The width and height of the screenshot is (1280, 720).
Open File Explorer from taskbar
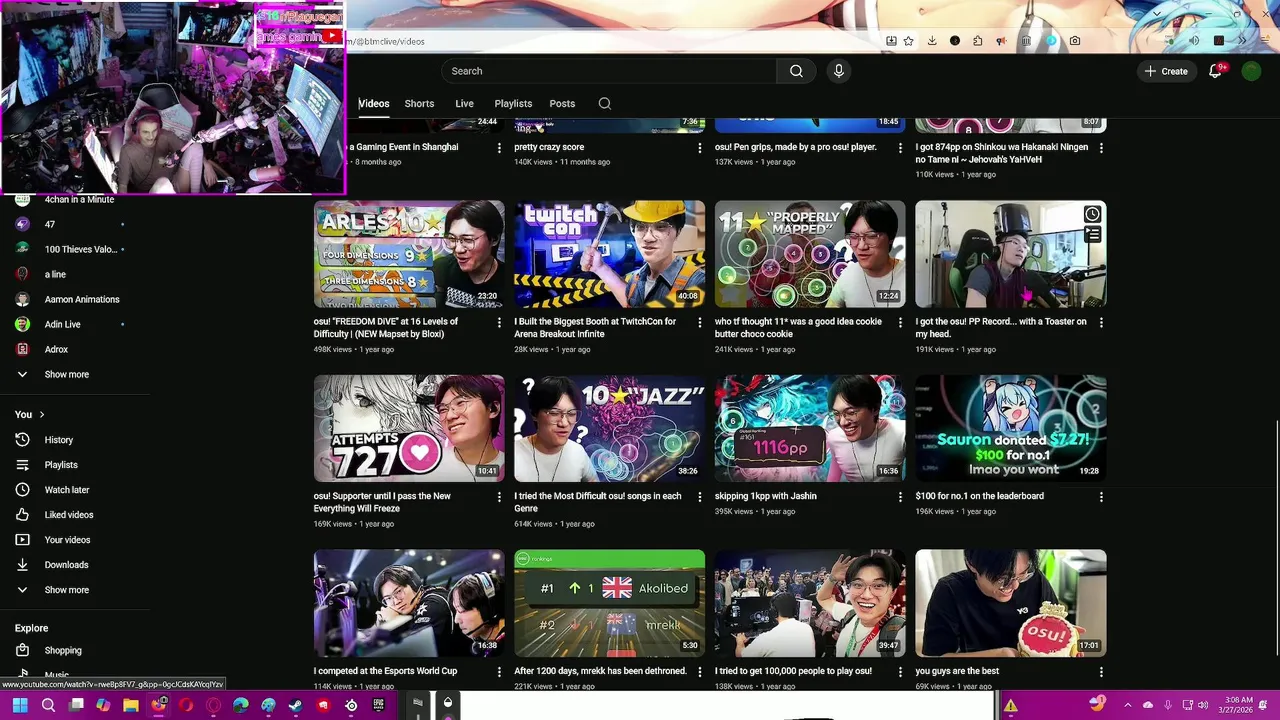point(131,705)
